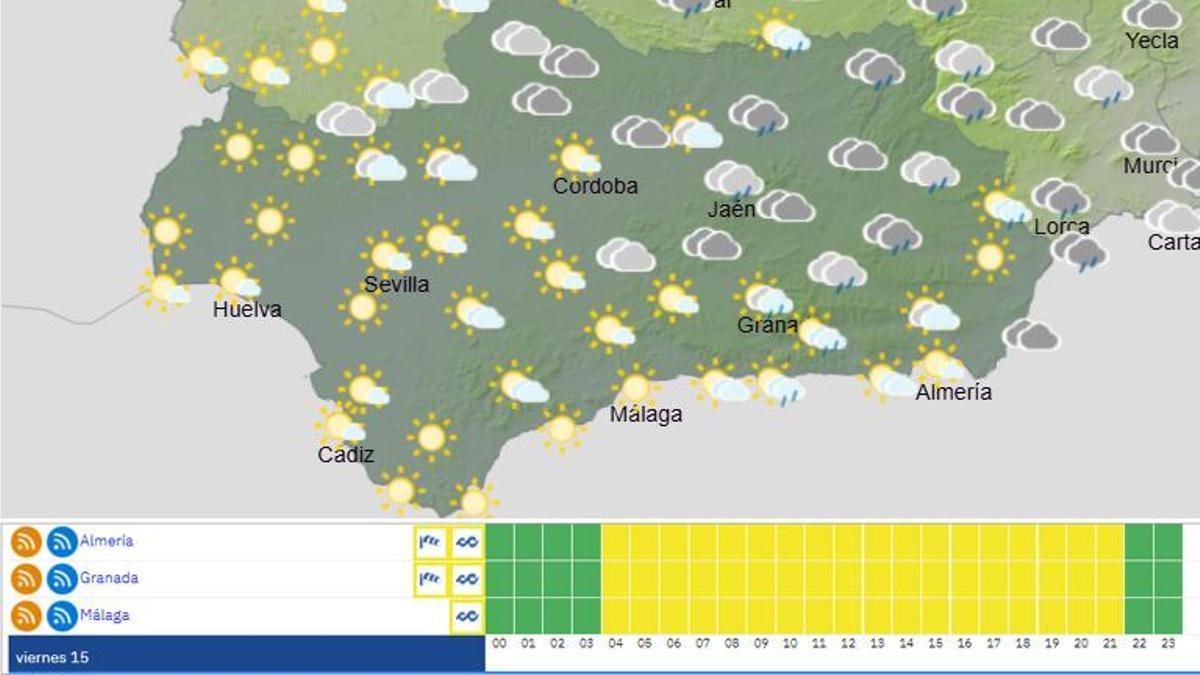1200x675 pixels.
Task: Click the 'viernes 15' date header
Action: [x=245, y=654]
